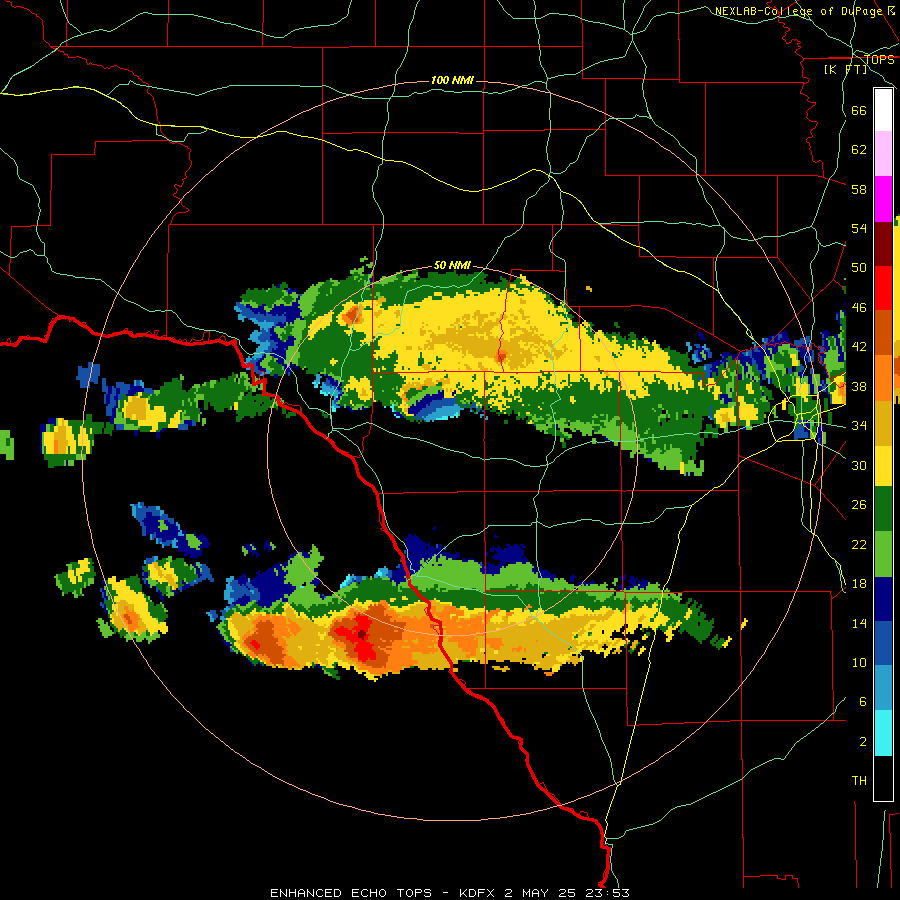900x900 pixels.
Task: Click the black TH threshold swatch
Action: 883,778
